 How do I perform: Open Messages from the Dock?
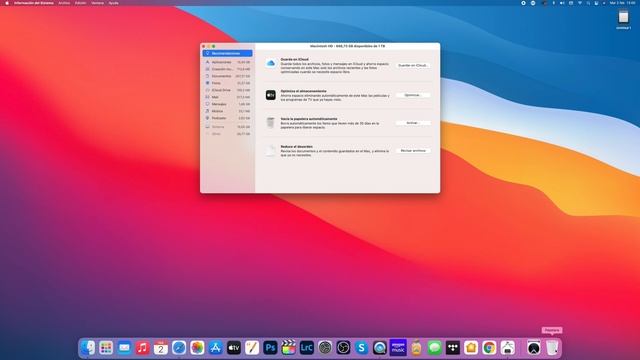(435, 348)
